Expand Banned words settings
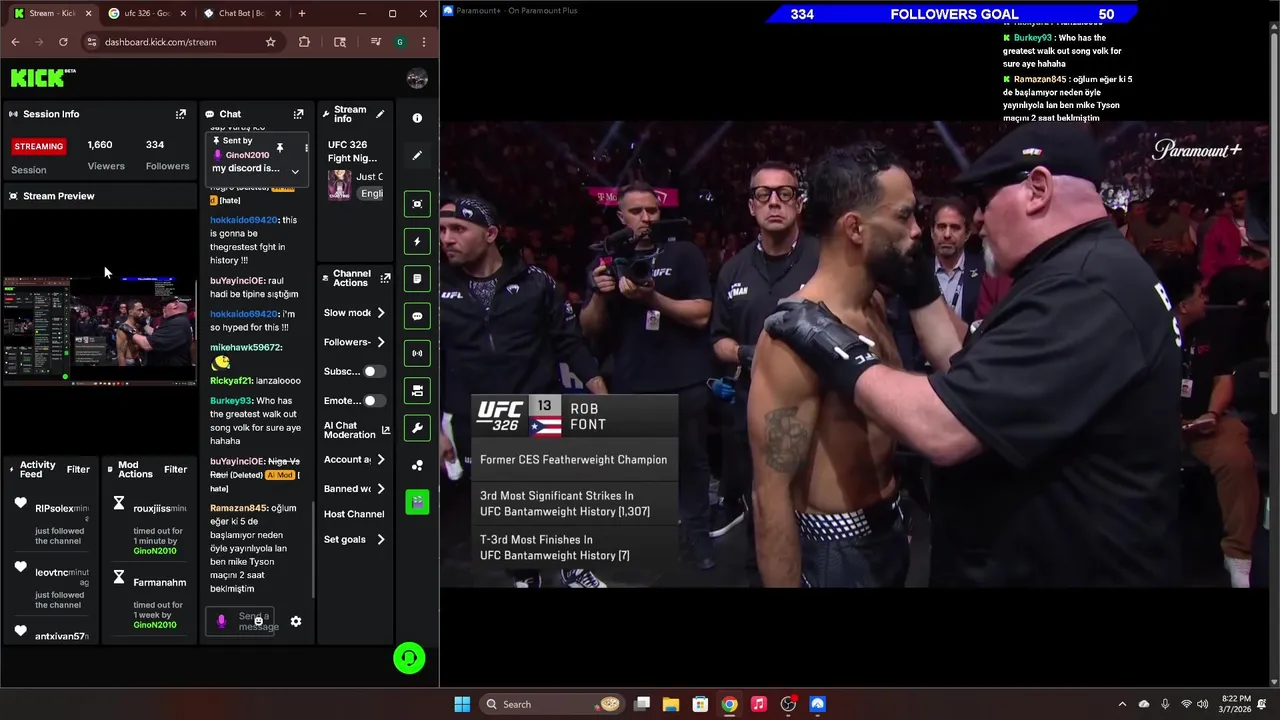This screenshot has height=720, width=1280. coord(380,489)
